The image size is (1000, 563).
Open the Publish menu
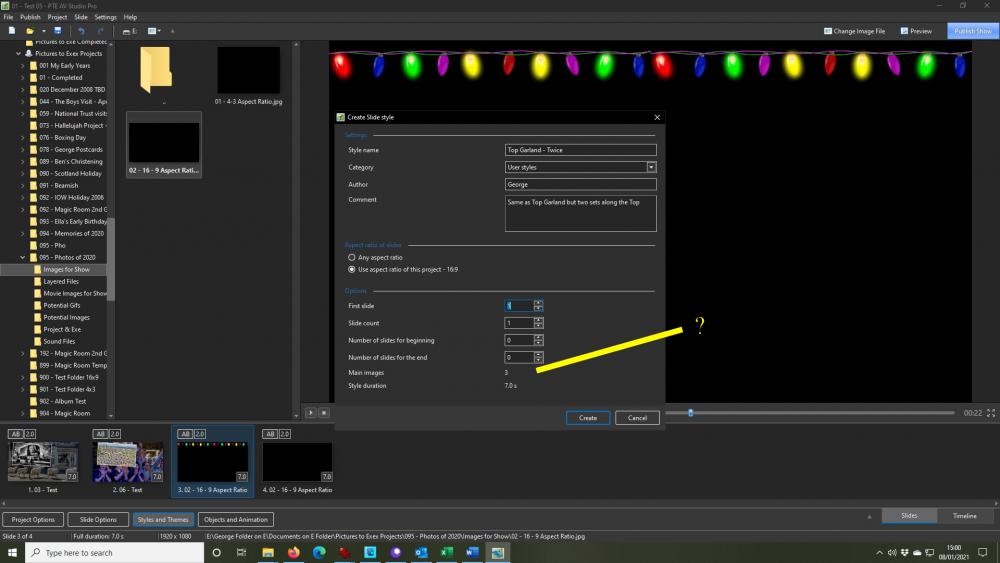[x=30, y=17]
